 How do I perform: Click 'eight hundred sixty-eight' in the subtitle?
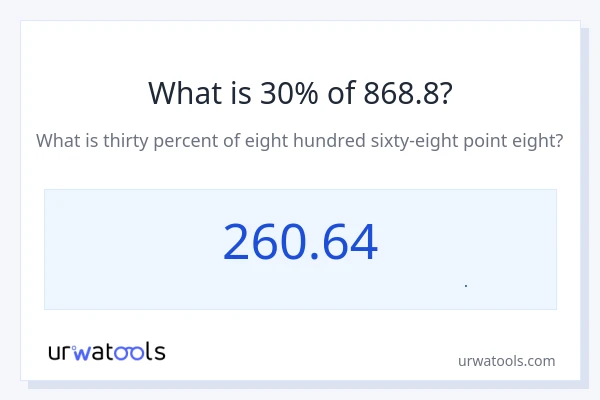point(349,141)
